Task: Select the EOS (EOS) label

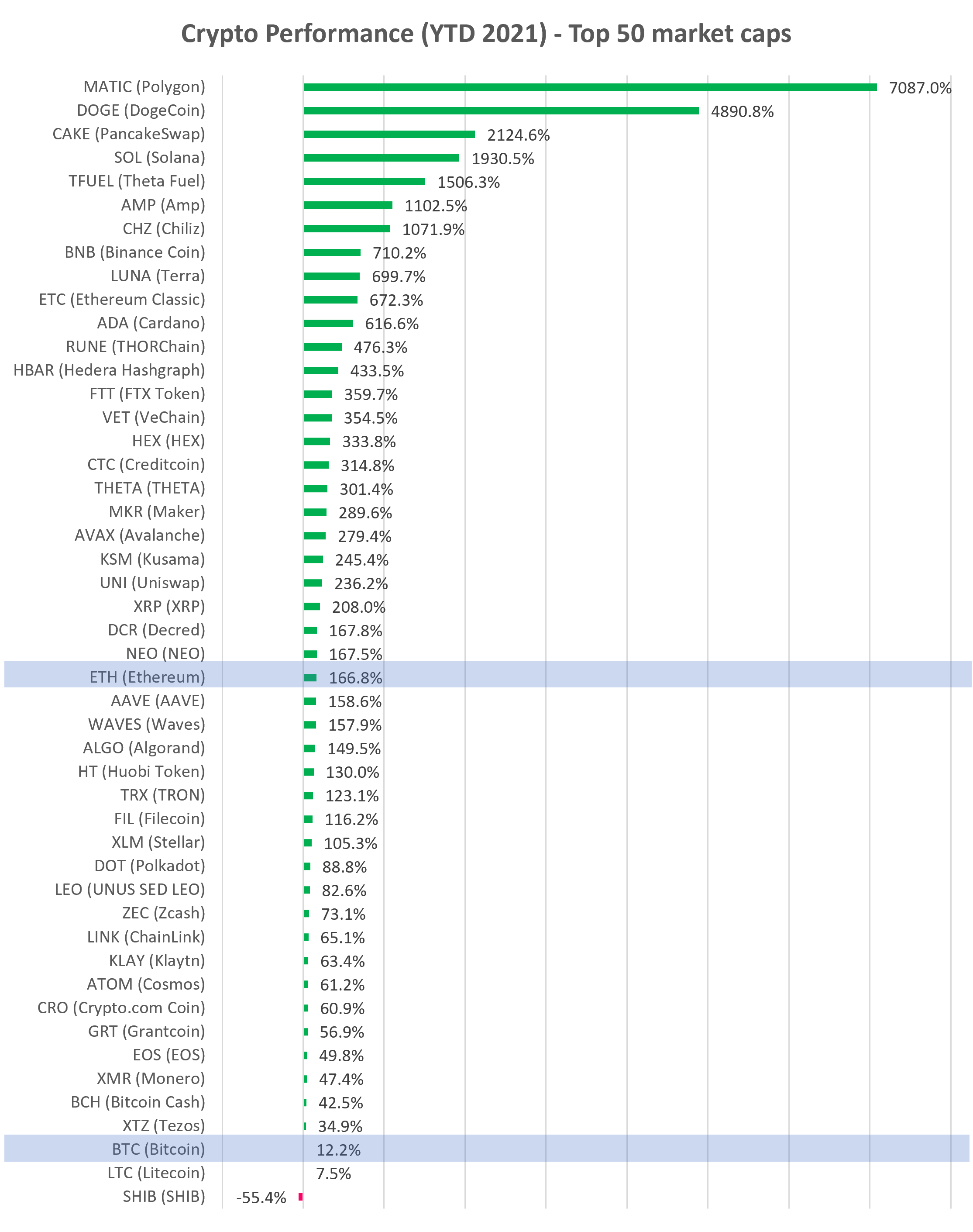Action: pos(169,1055)
